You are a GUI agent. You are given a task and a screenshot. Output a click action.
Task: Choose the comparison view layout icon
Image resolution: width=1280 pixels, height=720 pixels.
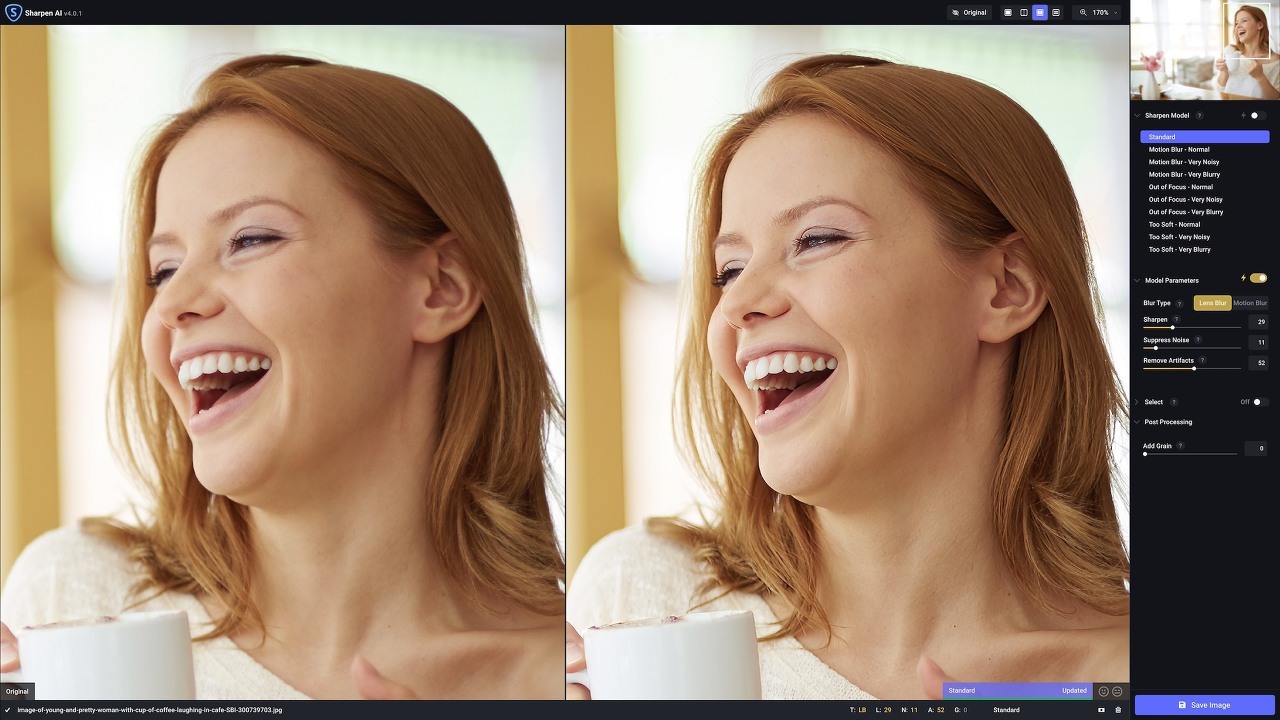[x=1056, y=13]
